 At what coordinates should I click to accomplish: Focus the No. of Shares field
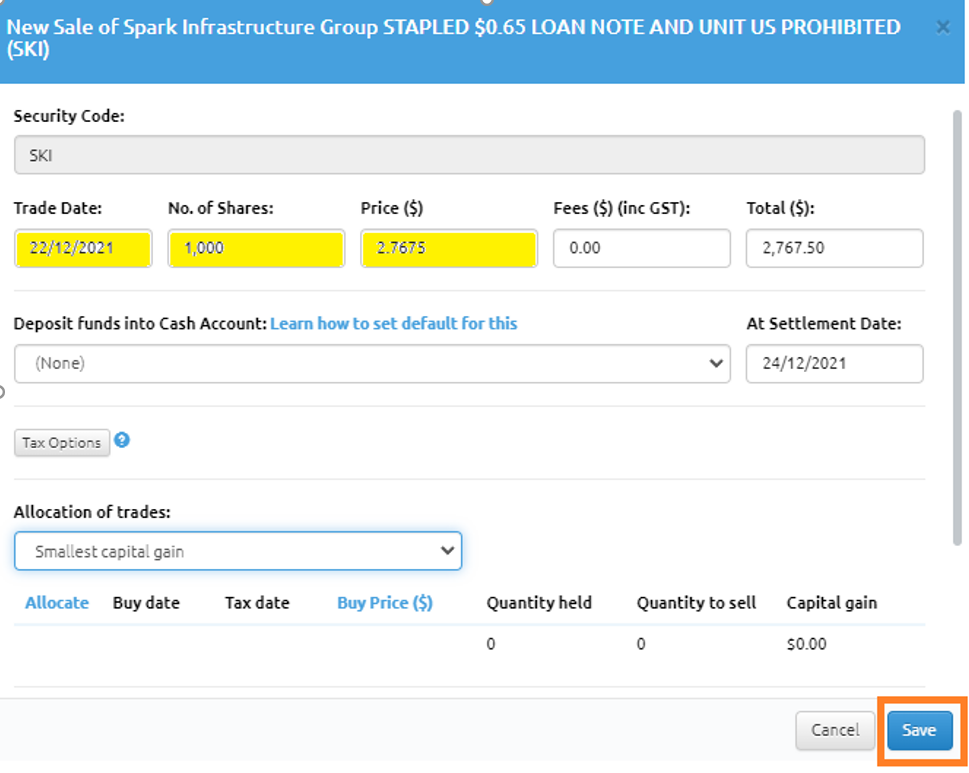(x=256, y=248)
